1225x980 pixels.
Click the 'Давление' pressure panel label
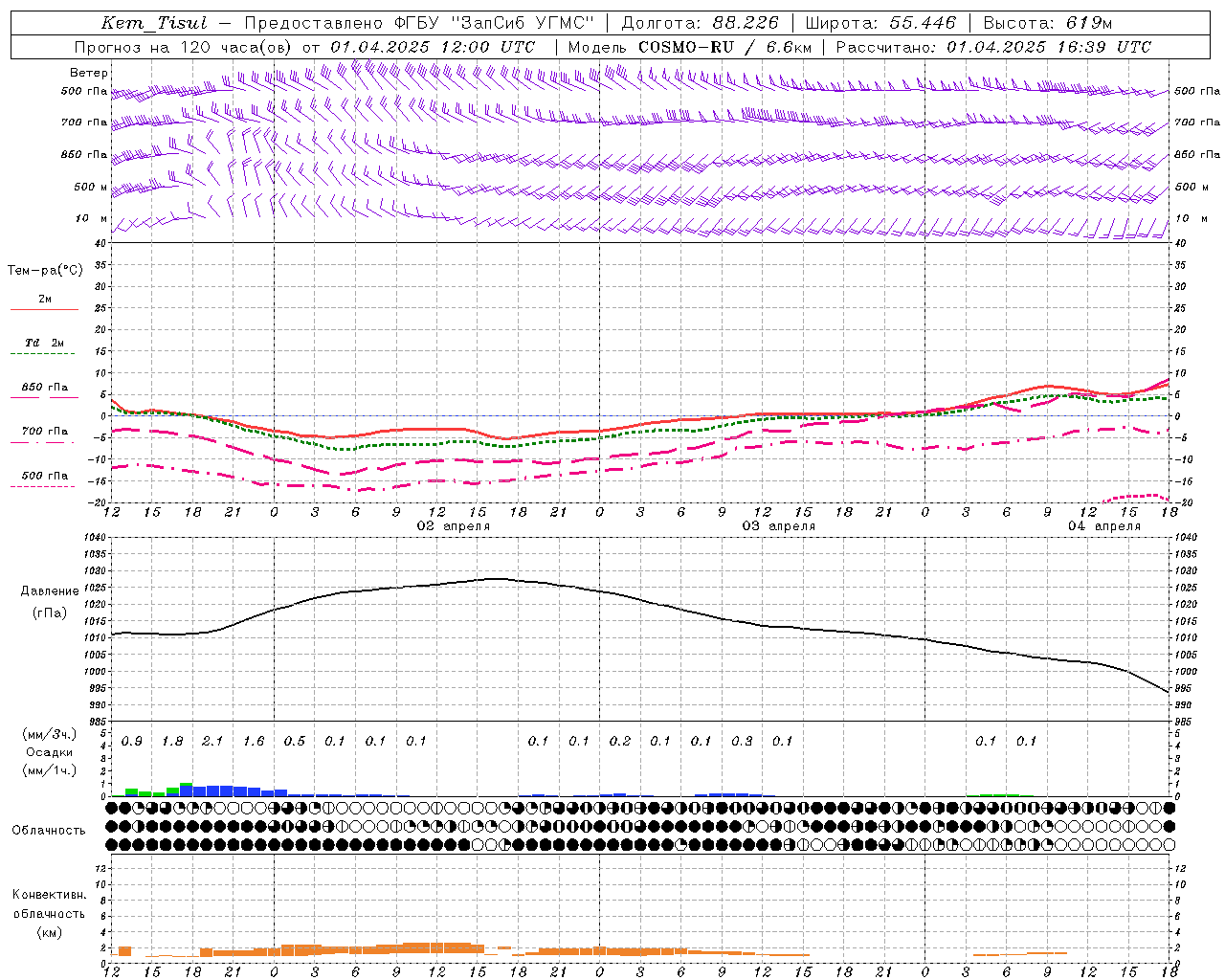click(x=50, y=591)
